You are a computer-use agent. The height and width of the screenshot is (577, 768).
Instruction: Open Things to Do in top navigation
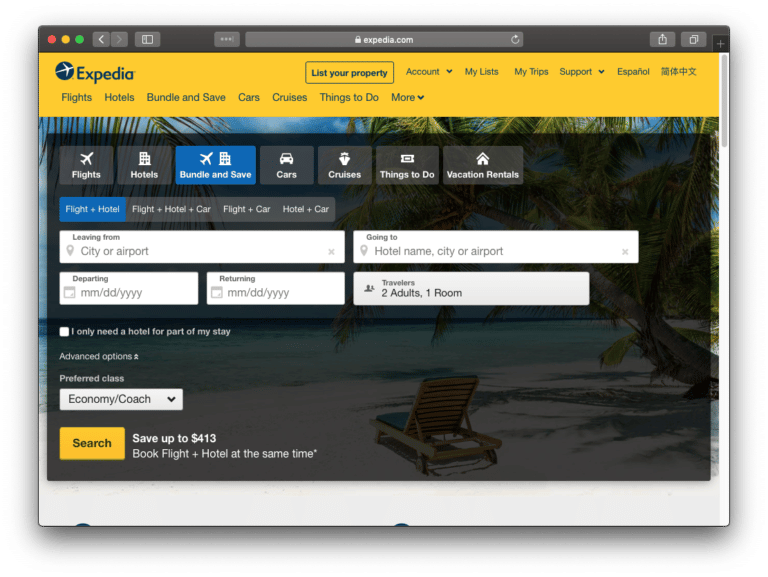point(349,97)
